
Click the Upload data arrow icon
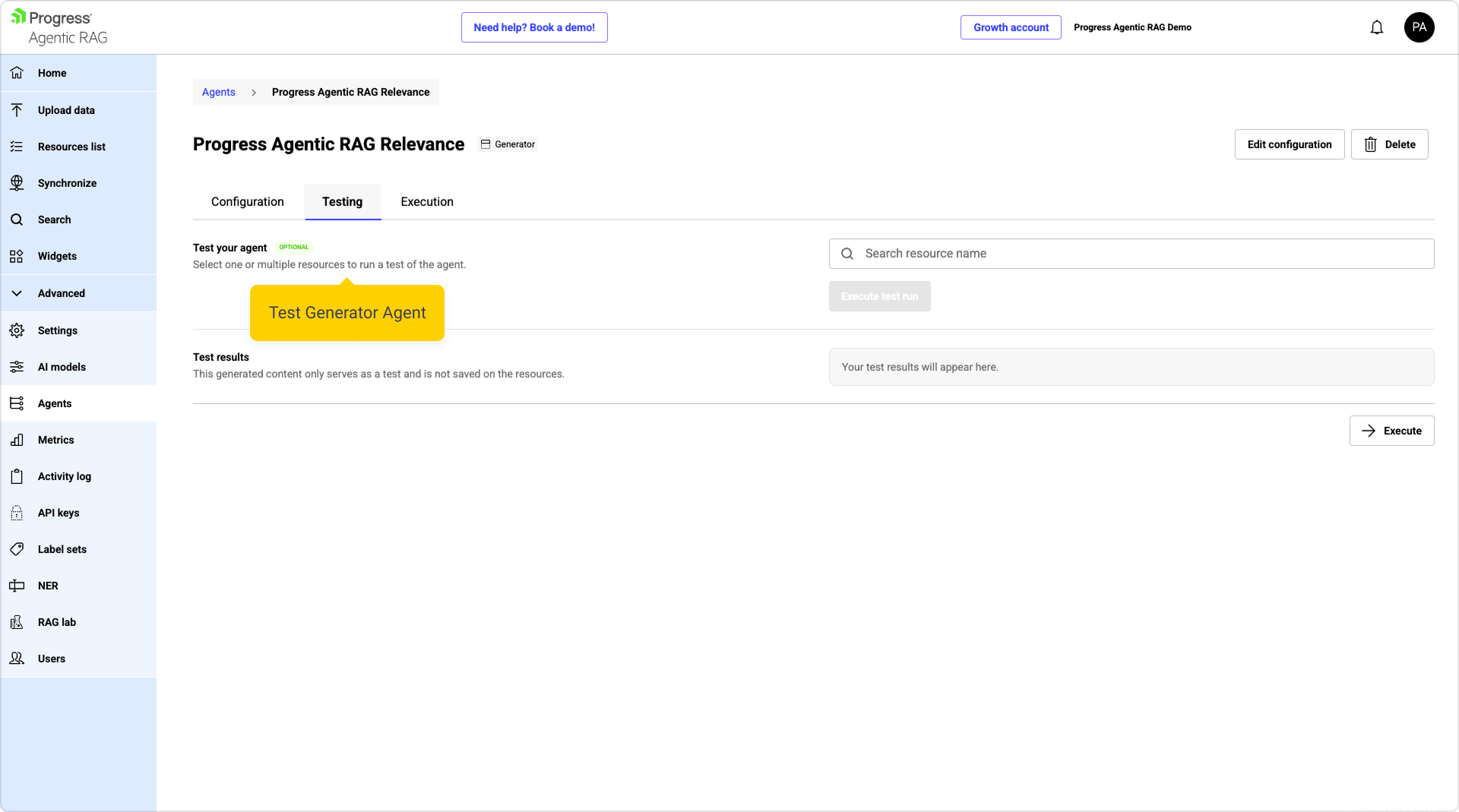click(17, 110)
